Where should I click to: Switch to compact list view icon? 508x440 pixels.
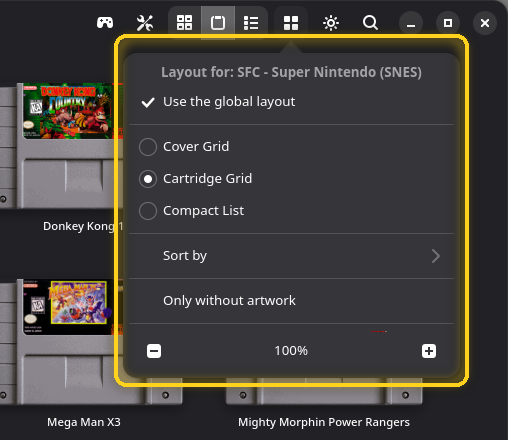point(251,23)
